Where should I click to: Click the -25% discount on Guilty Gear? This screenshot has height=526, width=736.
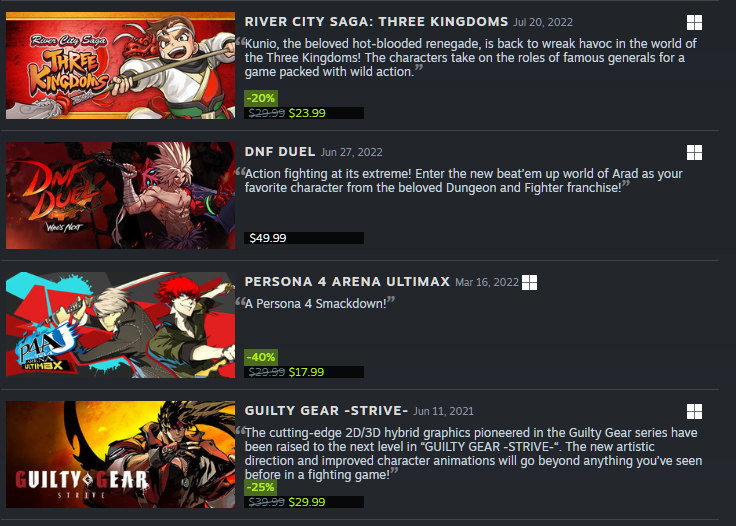(x=261, y=487)
